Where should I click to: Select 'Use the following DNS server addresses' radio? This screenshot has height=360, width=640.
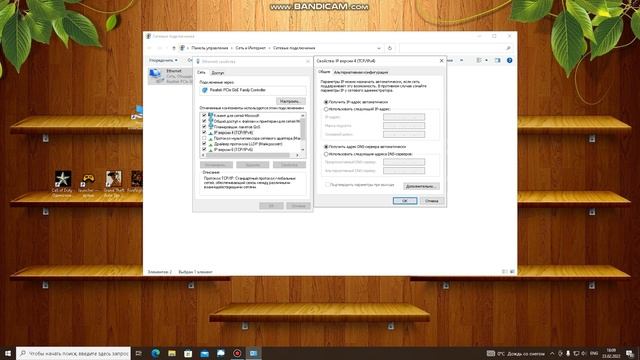click(x=326, y=154)
